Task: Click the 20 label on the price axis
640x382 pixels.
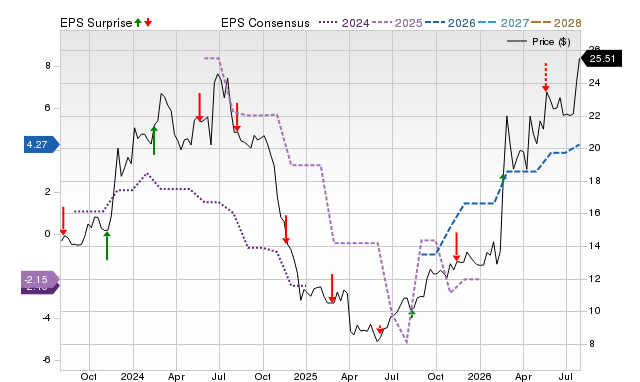Action: [594, 148]
